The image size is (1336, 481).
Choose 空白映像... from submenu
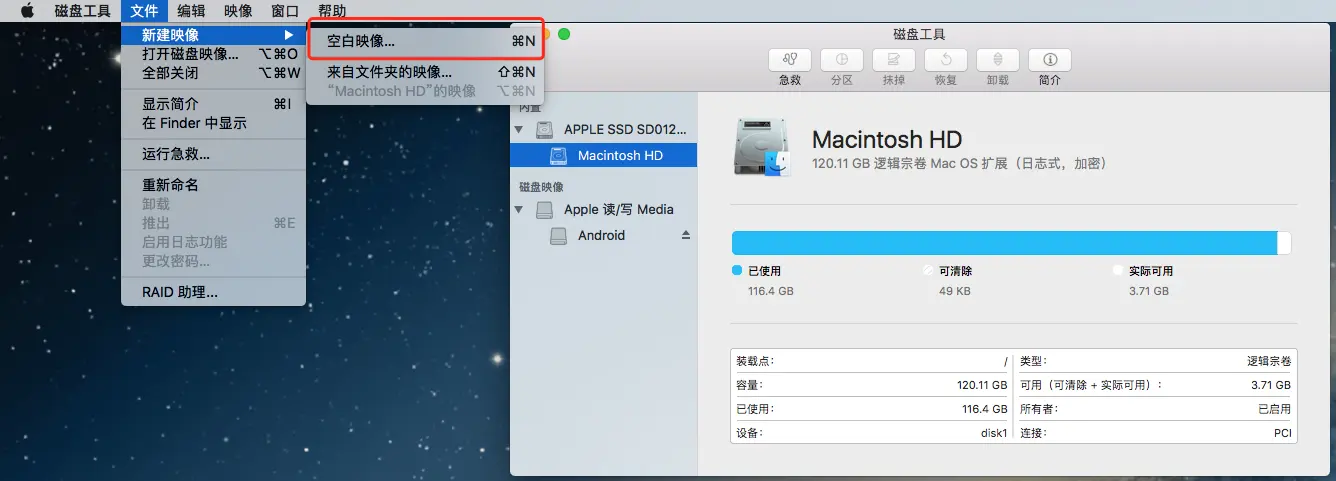pos(426,41)
